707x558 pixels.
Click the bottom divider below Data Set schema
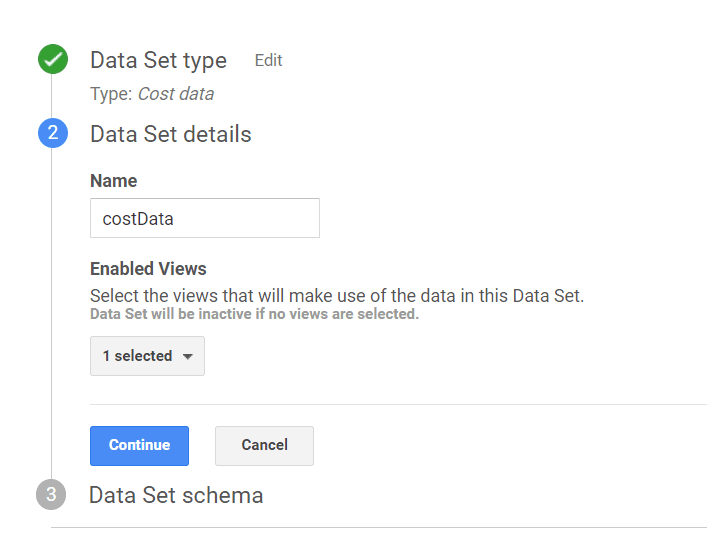pos(378,527)
